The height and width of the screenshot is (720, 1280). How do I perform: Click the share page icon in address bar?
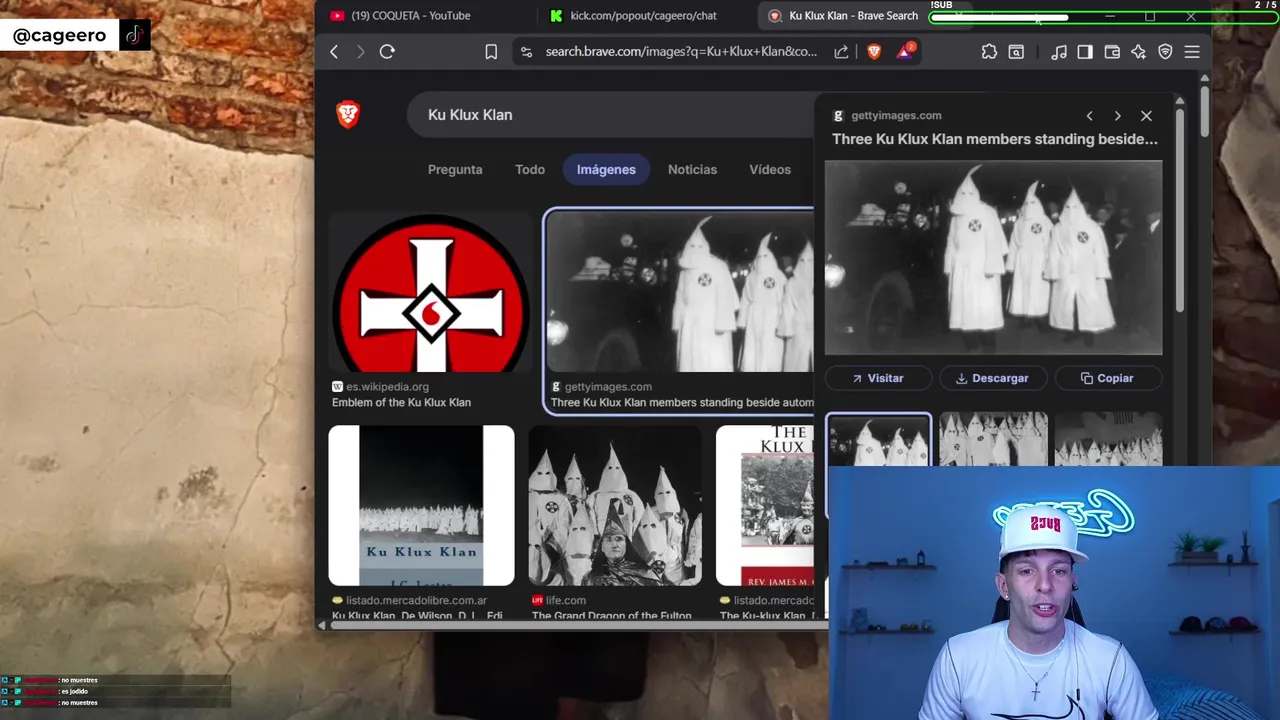click(x=841, y=52)
